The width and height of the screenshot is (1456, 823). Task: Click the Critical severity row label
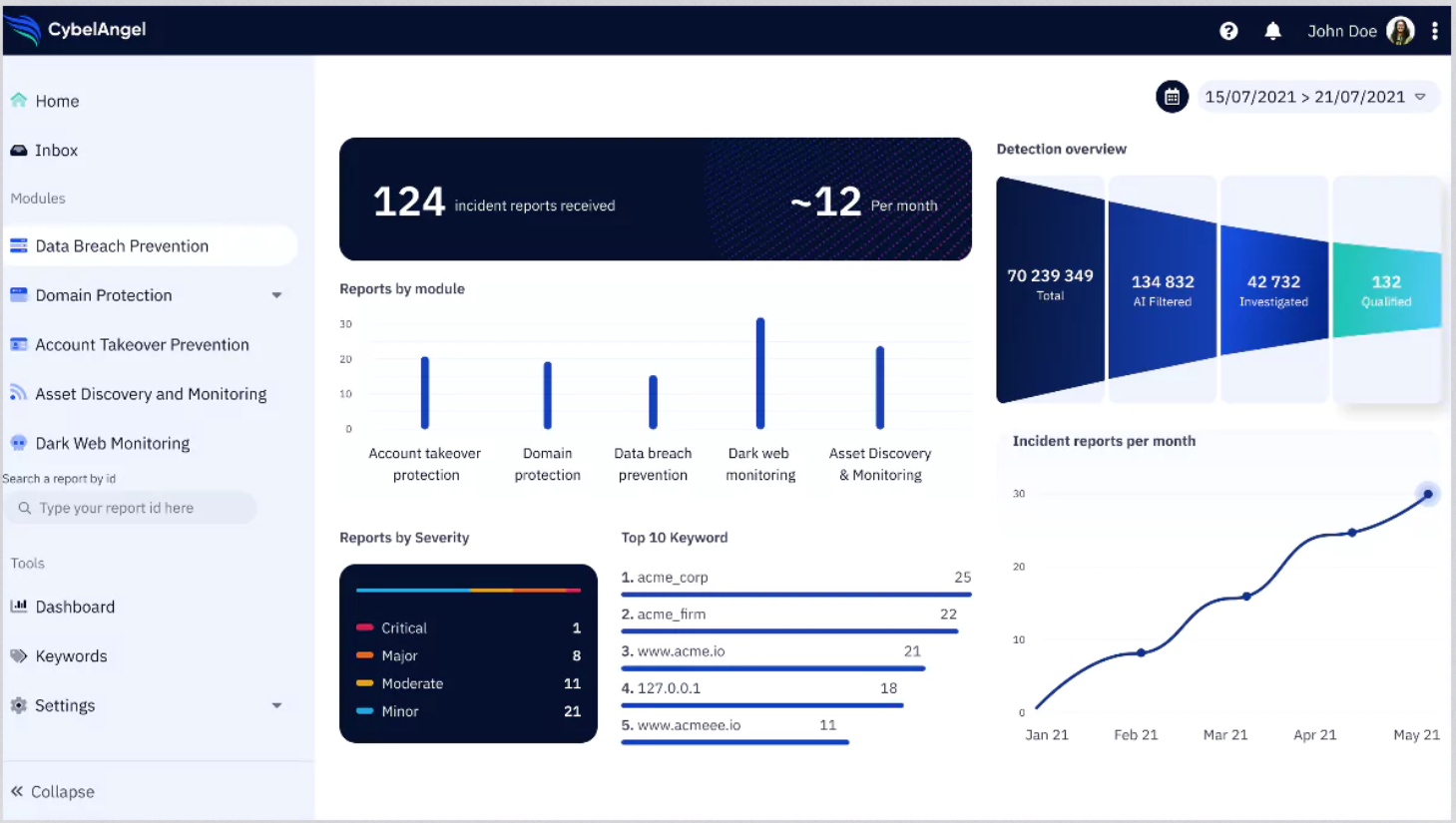click(x=404, y=628)
